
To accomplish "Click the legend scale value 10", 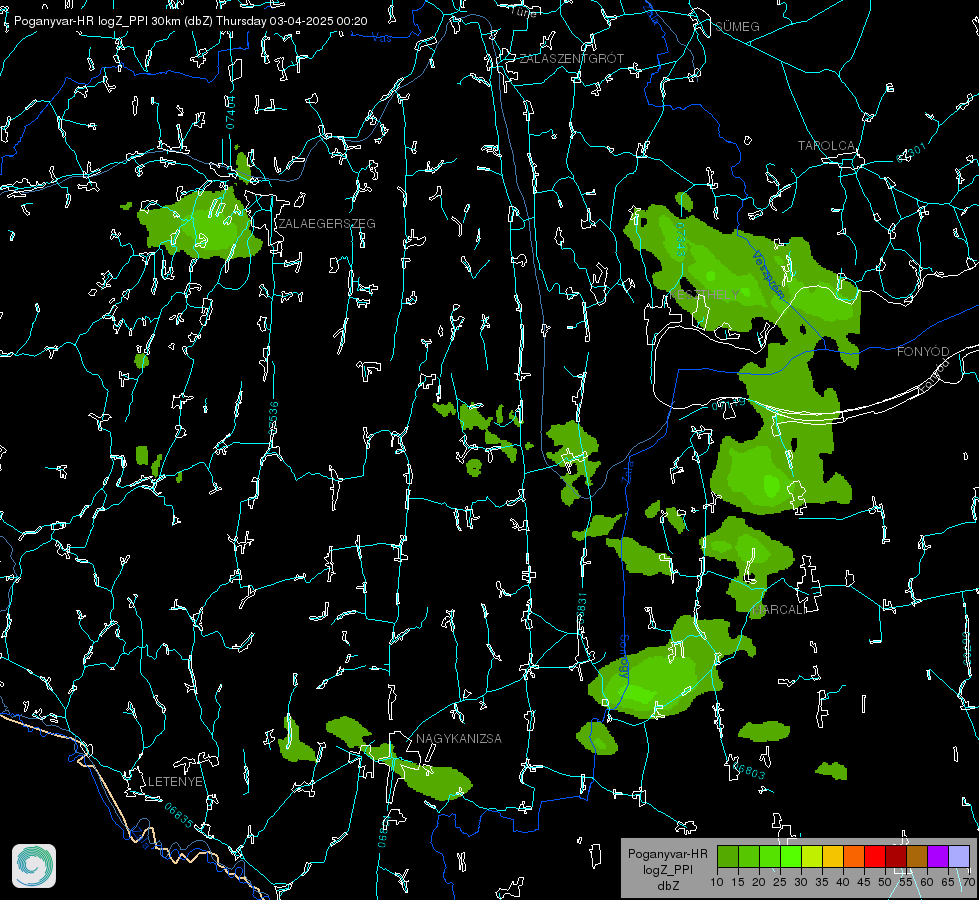I will (717, 883).
